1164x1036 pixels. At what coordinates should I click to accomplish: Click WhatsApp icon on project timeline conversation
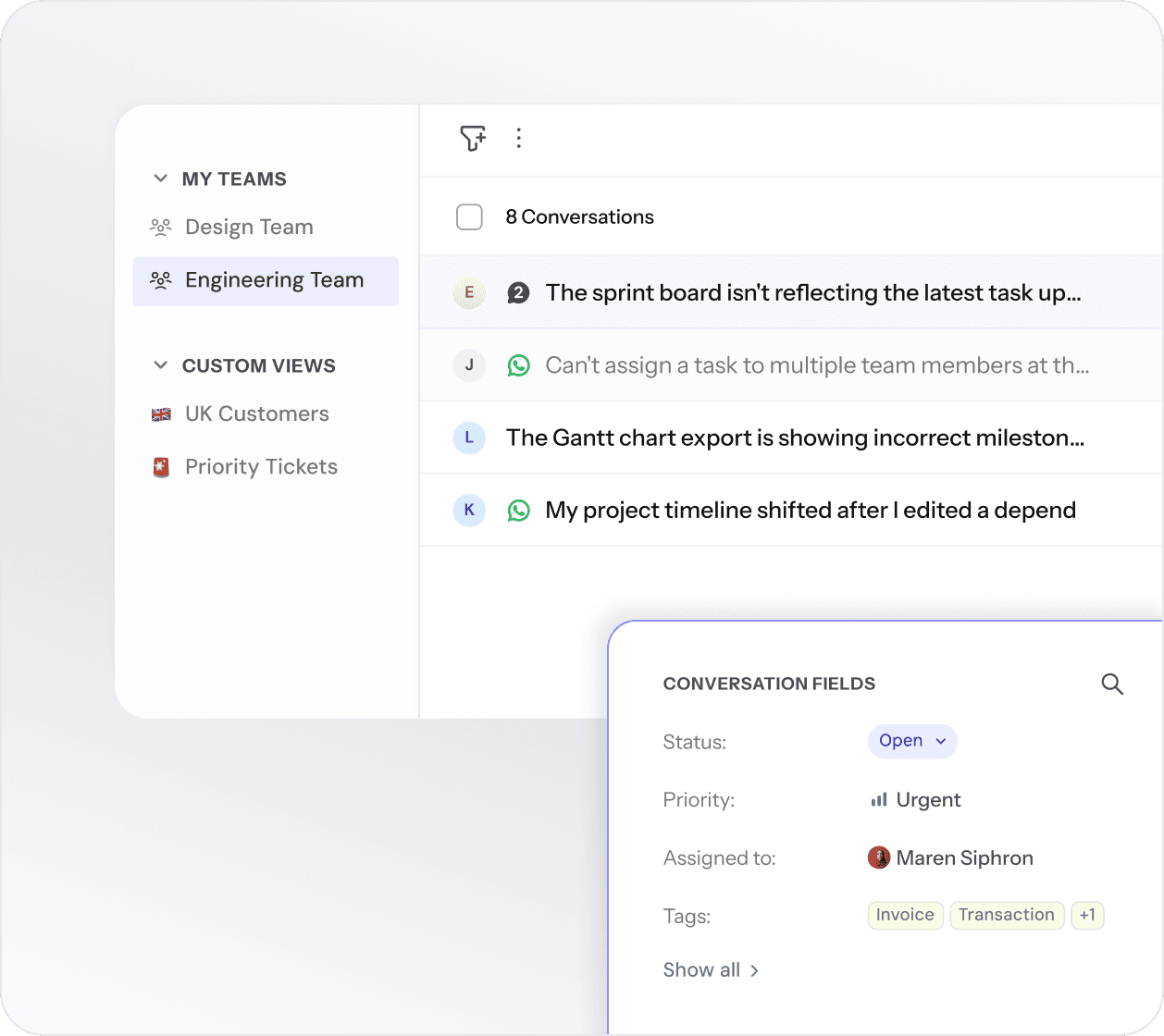(x=519, y=511)
